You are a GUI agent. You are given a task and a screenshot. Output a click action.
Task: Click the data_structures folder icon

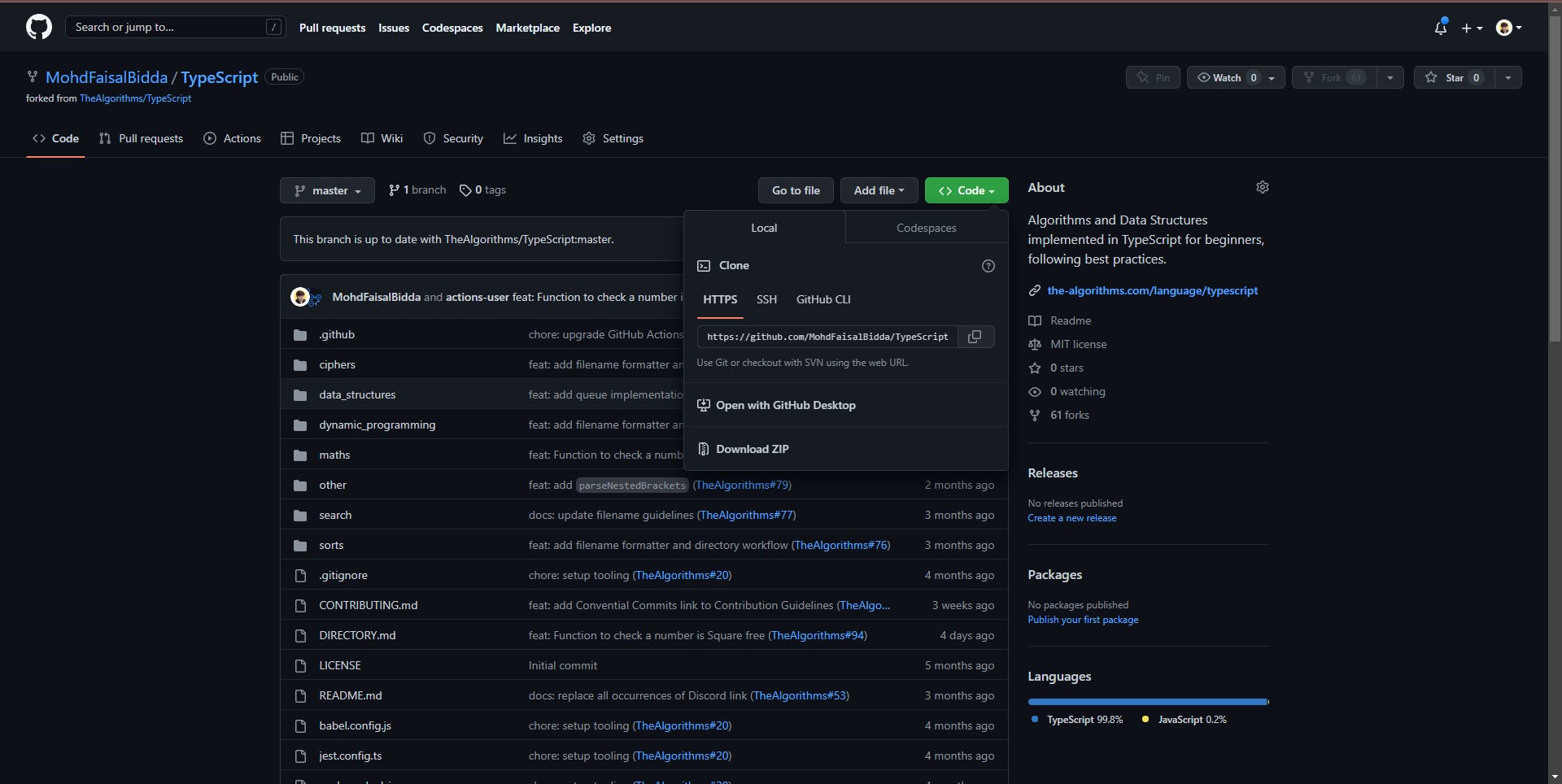(x=300, y=395)
